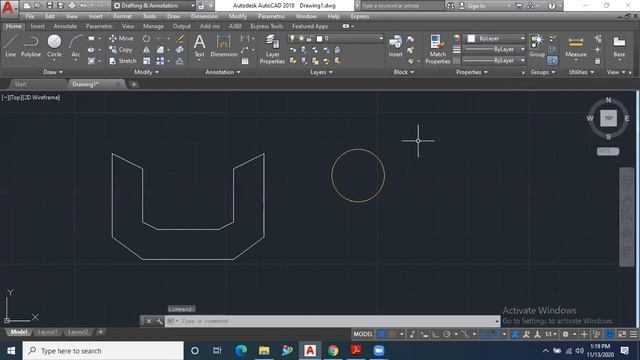Select the Circle tool
The width and height of the screenshot is (640, 360).
[54, 46]
